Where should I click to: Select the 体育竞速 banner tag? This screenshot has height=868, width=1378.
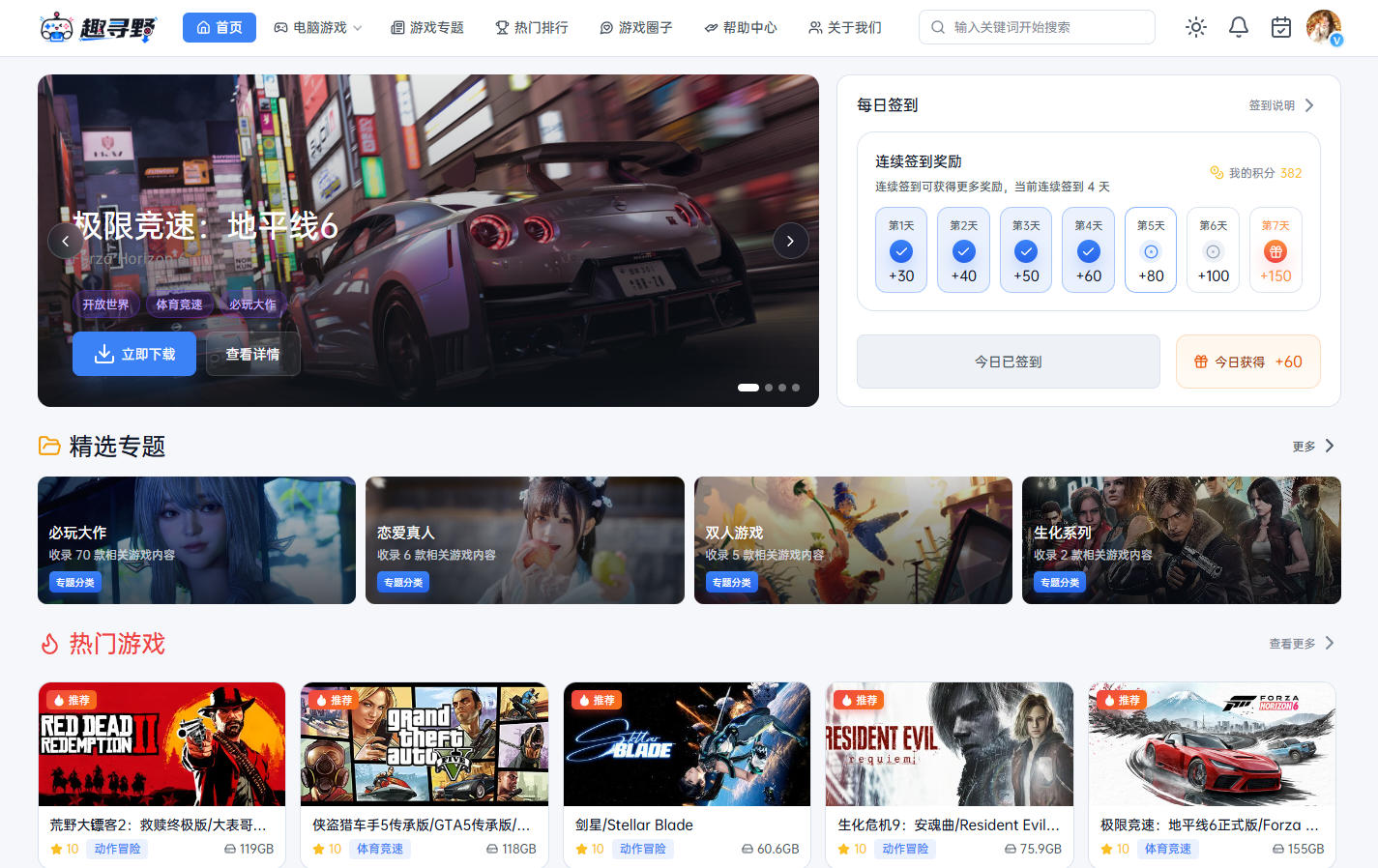click(x=180, y=304)
